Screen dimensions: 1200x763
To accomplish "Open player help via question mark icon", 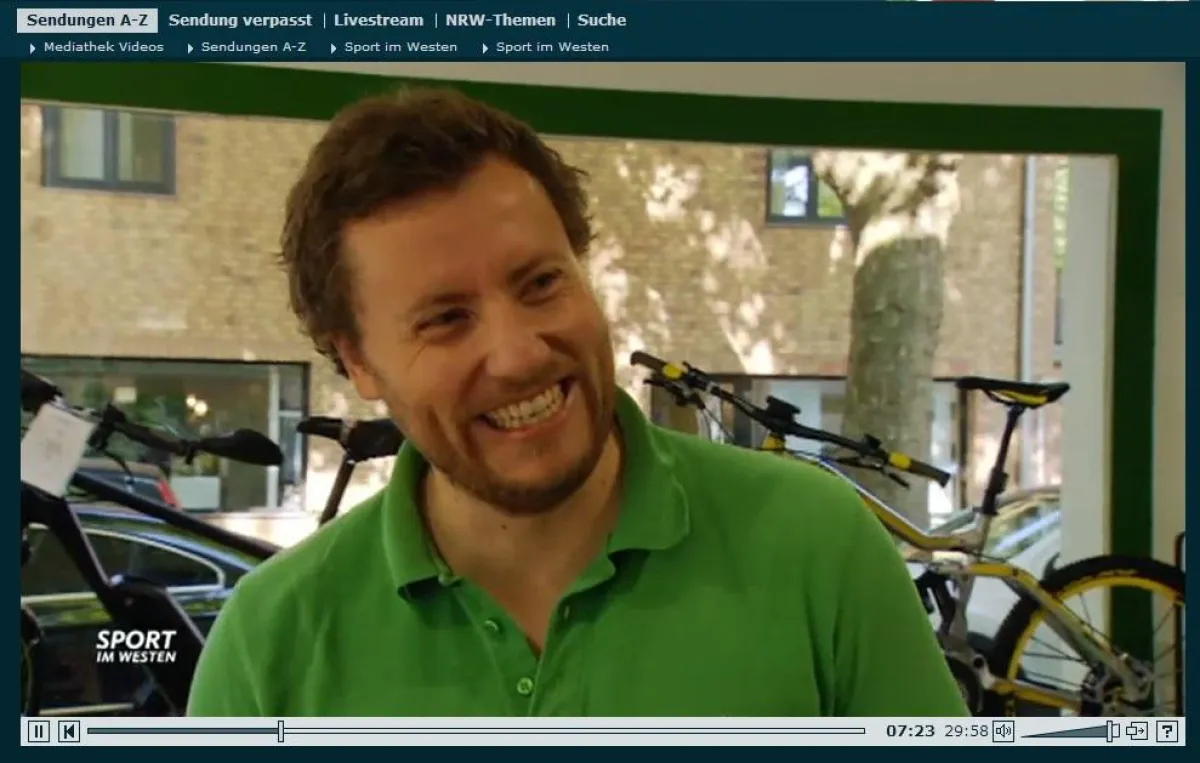I will [x=1167, y=731].
